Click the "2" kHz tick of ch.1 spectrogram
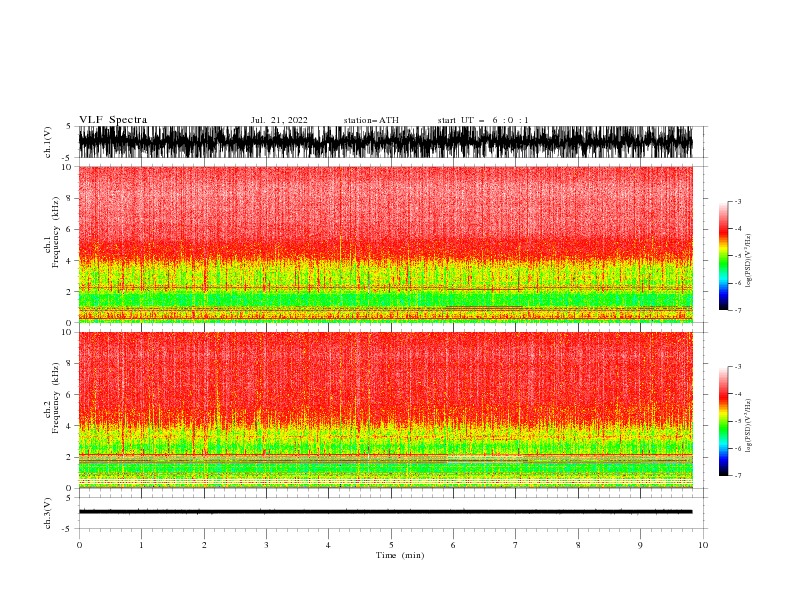The width and height of the screenshot is (792, 612). 69,292
